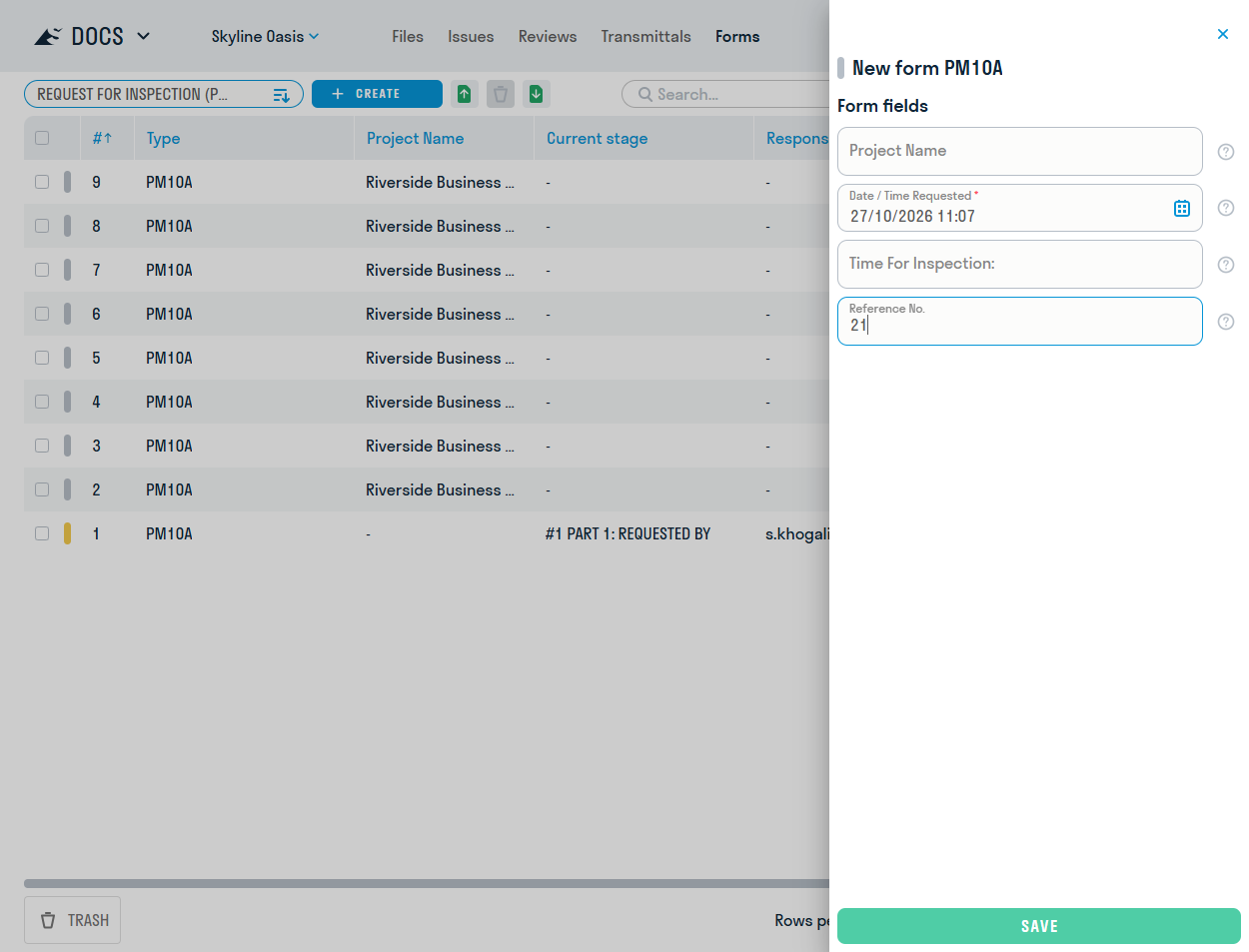Click the green download file icon
Viewport: 1249px width, 952px height.
(x=537, y=94)
